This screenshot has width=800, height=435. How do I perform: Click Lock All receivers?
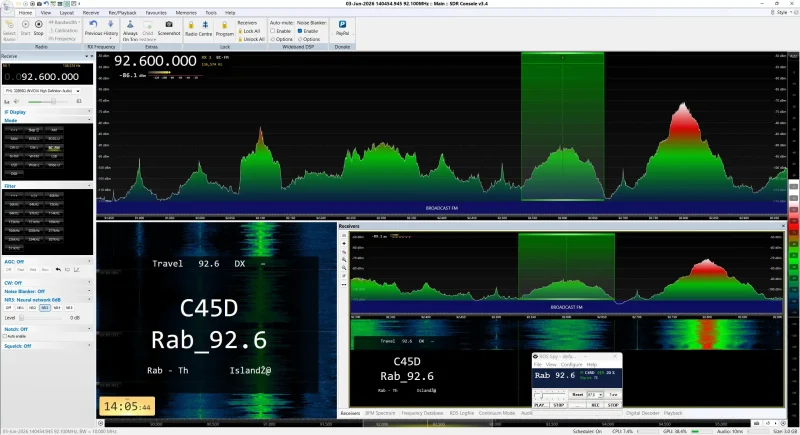249,31
